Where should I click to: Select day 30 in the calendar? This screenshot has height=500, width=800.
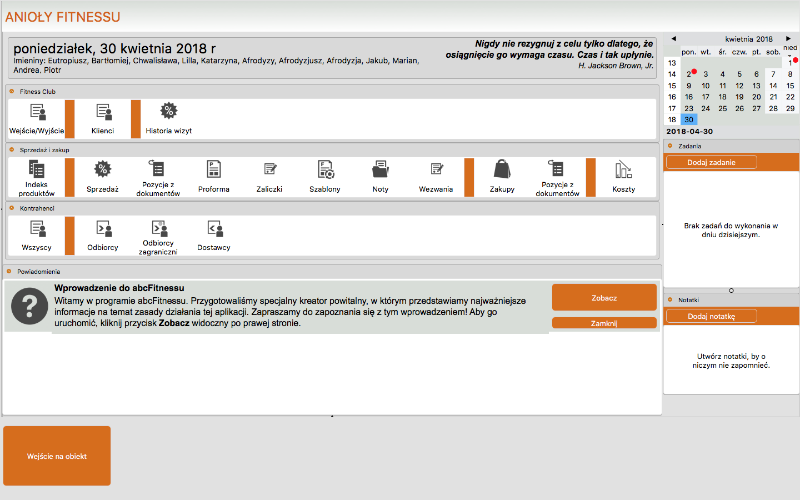point(688,119)
